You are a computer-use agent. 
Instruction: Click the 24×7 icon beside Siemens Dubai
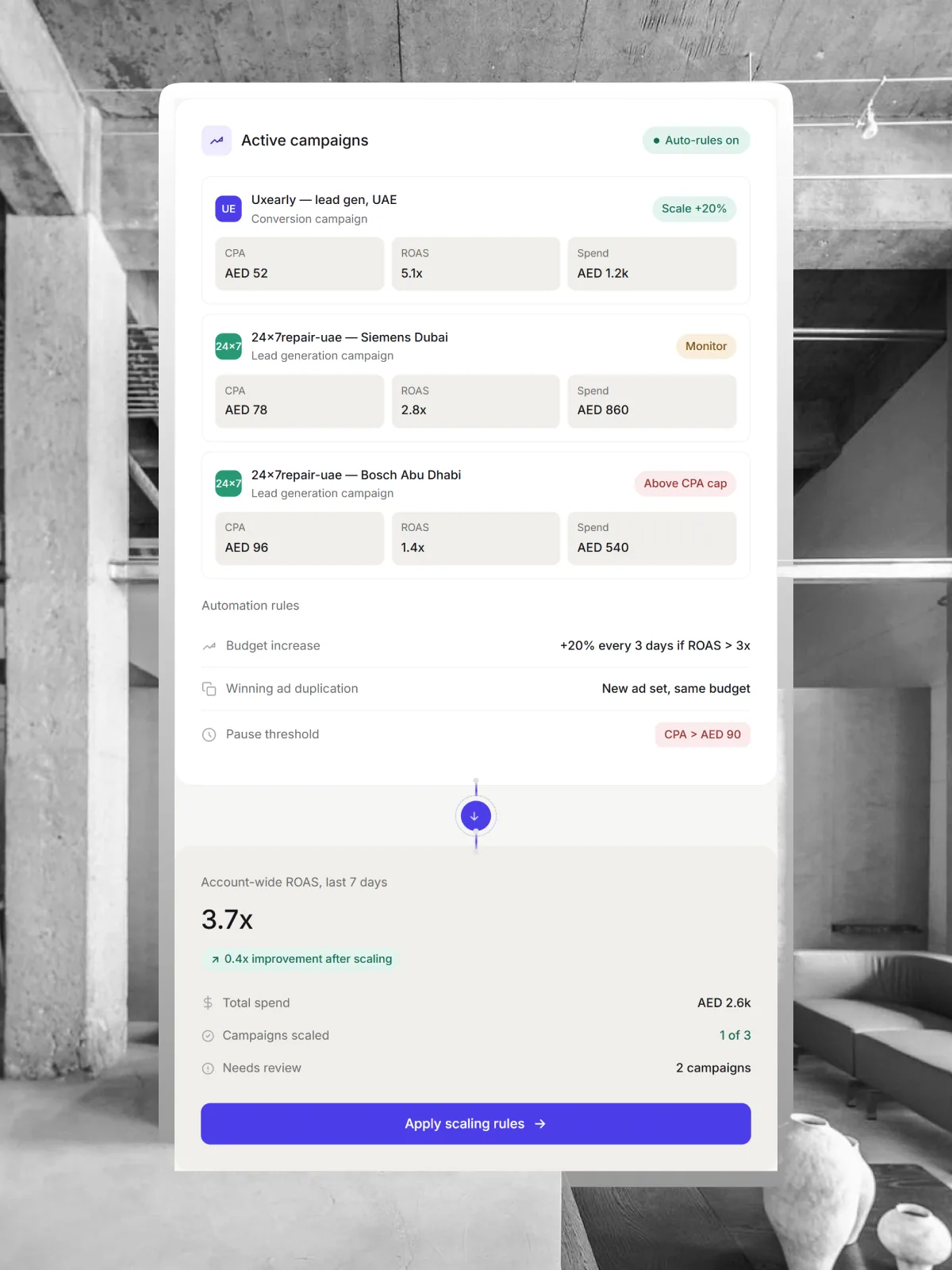pyautogui.click(x=228, y=346)
